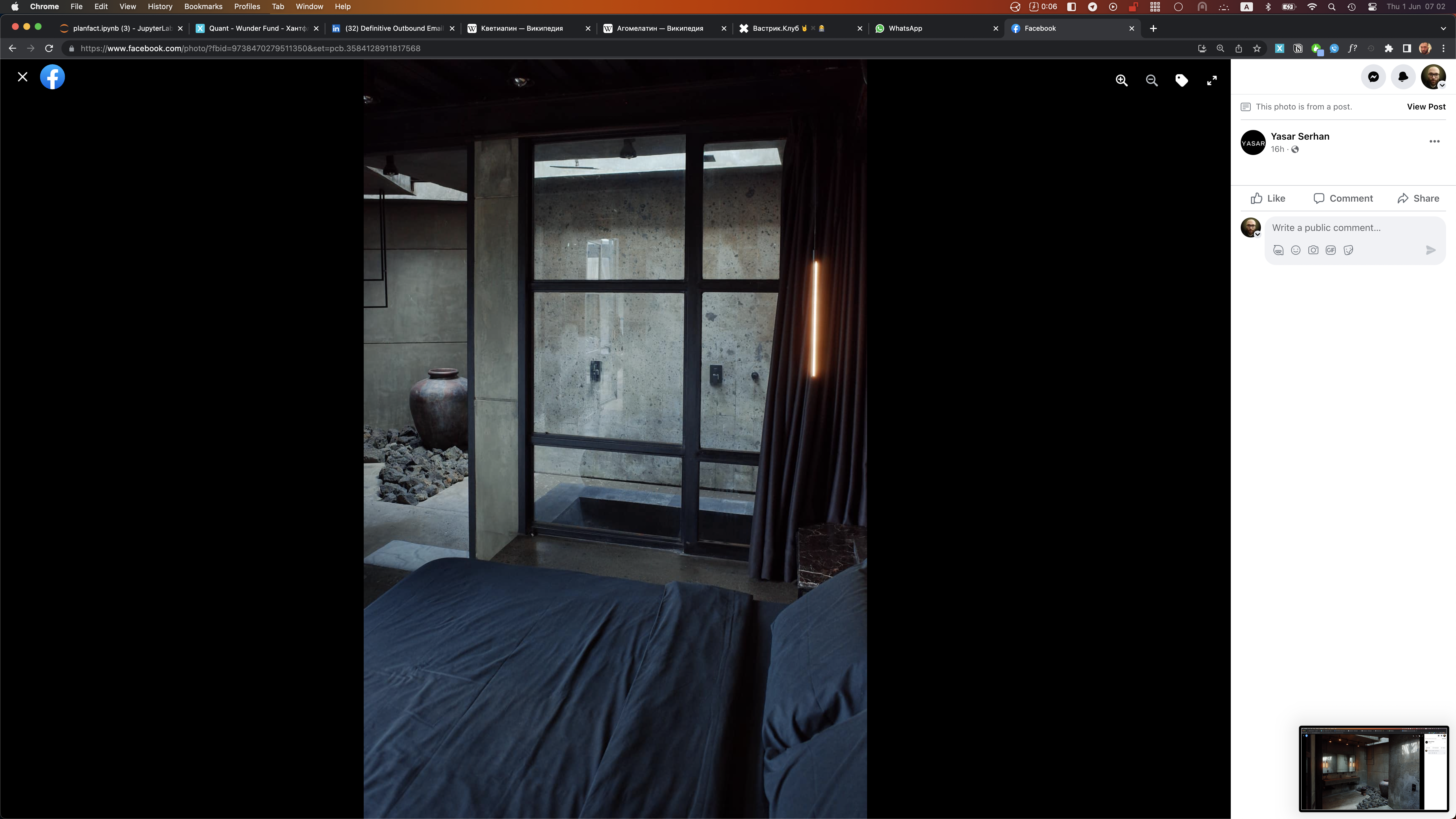Open Messenger from the top bar
Screen dimensions: 1456x819
click(x=1373, y=77)
